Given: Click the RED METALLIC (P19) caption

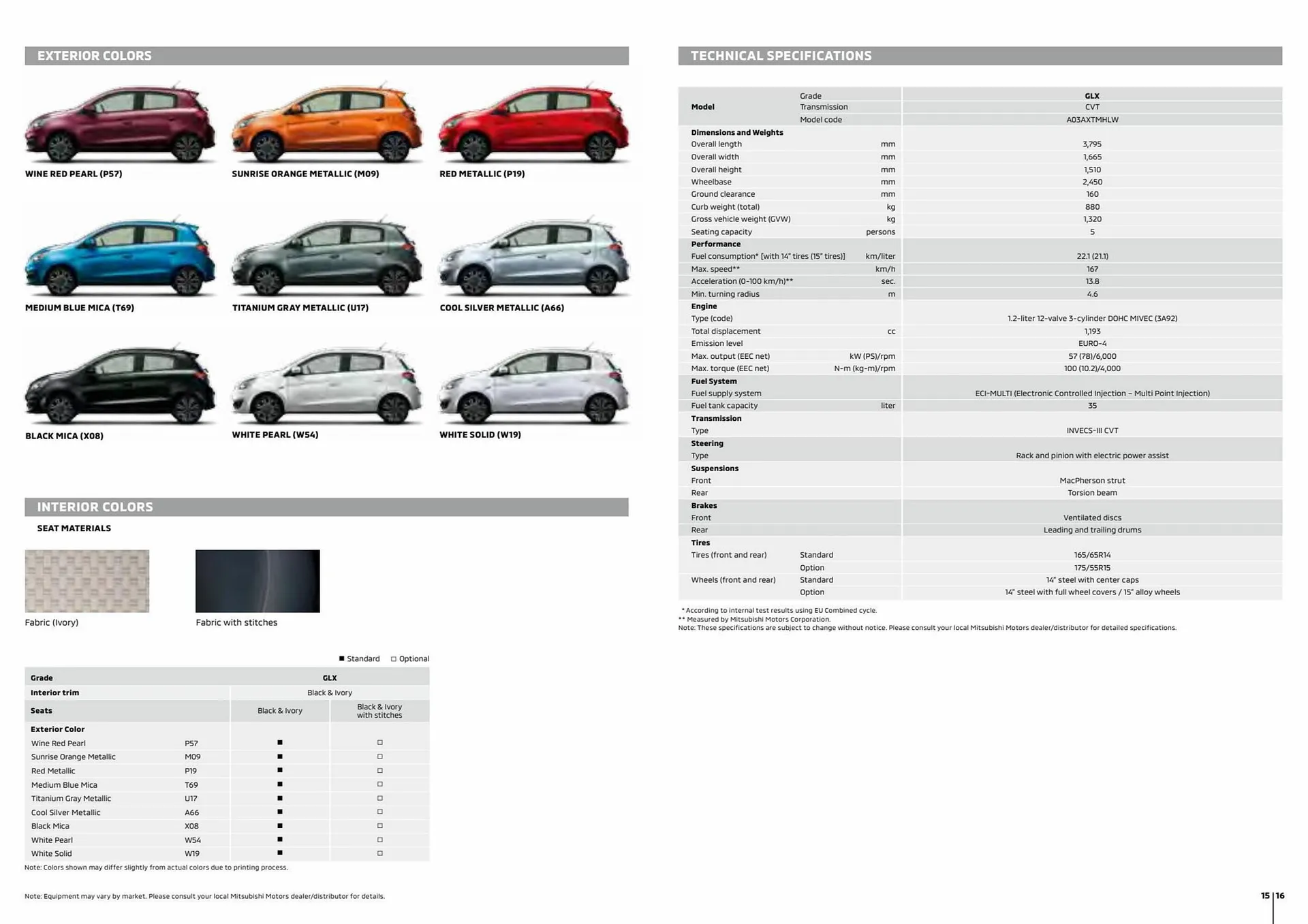Looking at the screenshot, I should 482,174.
